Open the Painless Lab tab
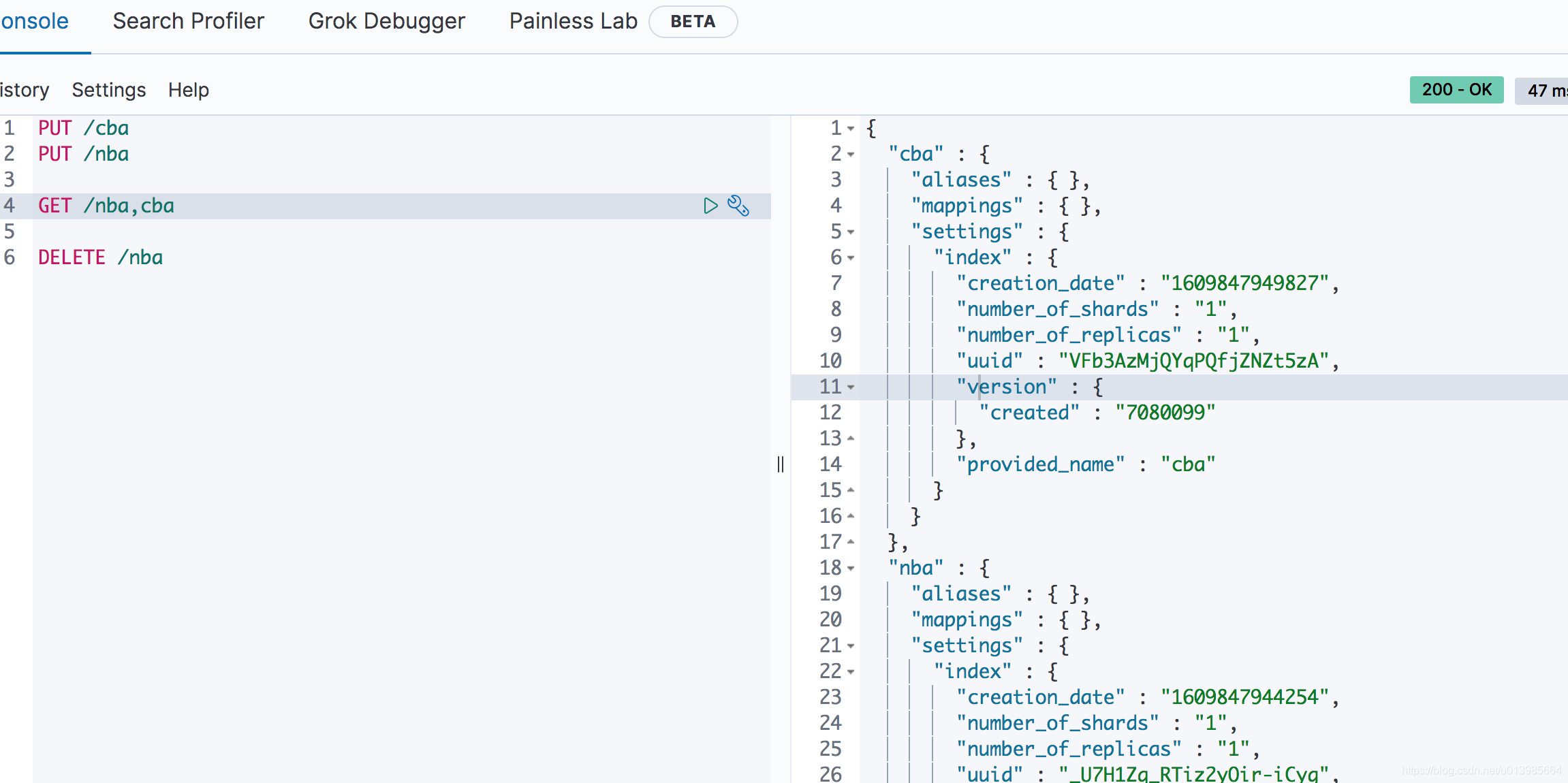Image resolution: width=1568 pixels, height=783 pixels. [x=573, y=22]
